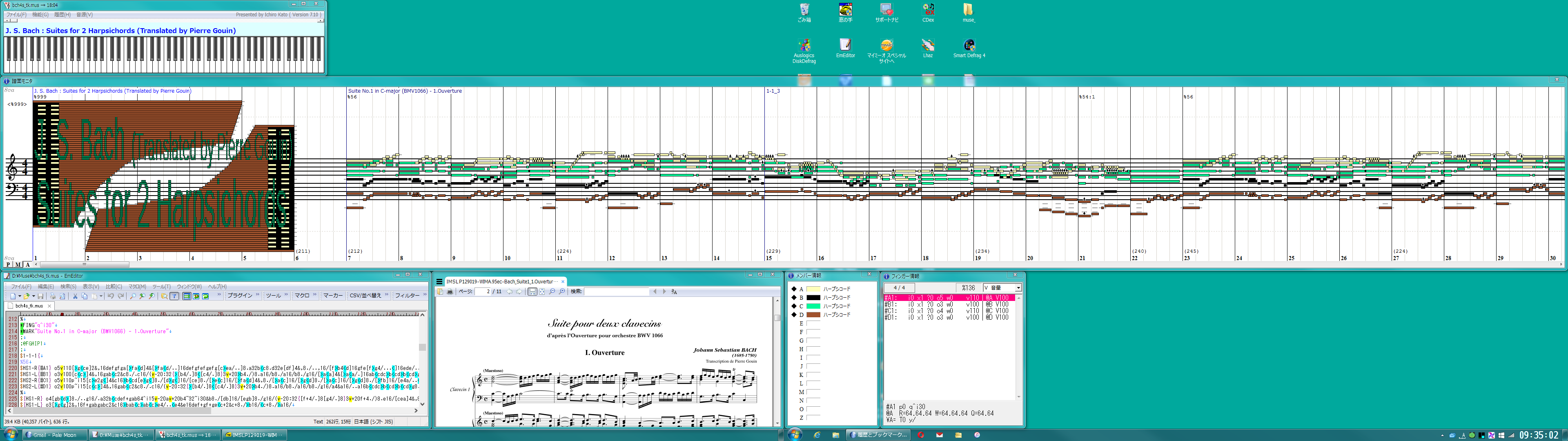Screen dimensions: 1568x441
Task: Expand the プラグイン toolbar chevron
Action: click(258, 295)
